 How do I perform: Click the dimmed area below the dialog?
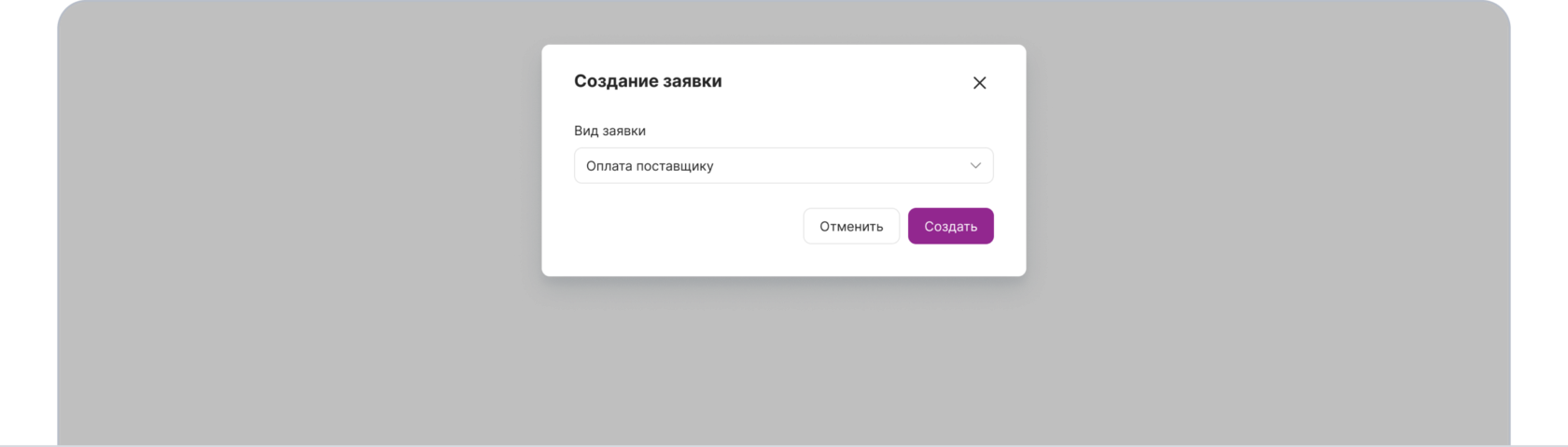(784, 364)
